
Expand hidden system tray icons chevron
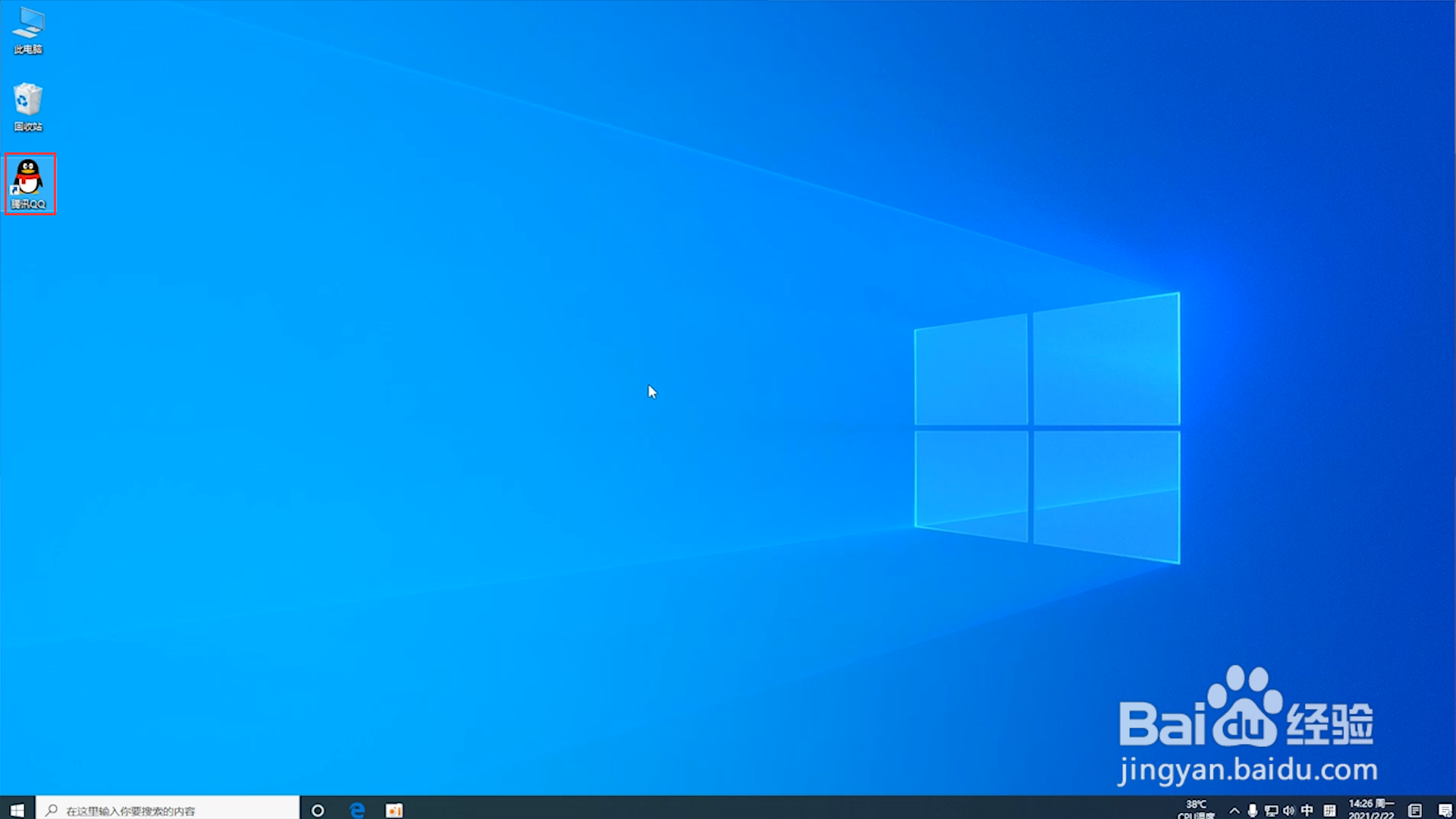pos(1234,810)
